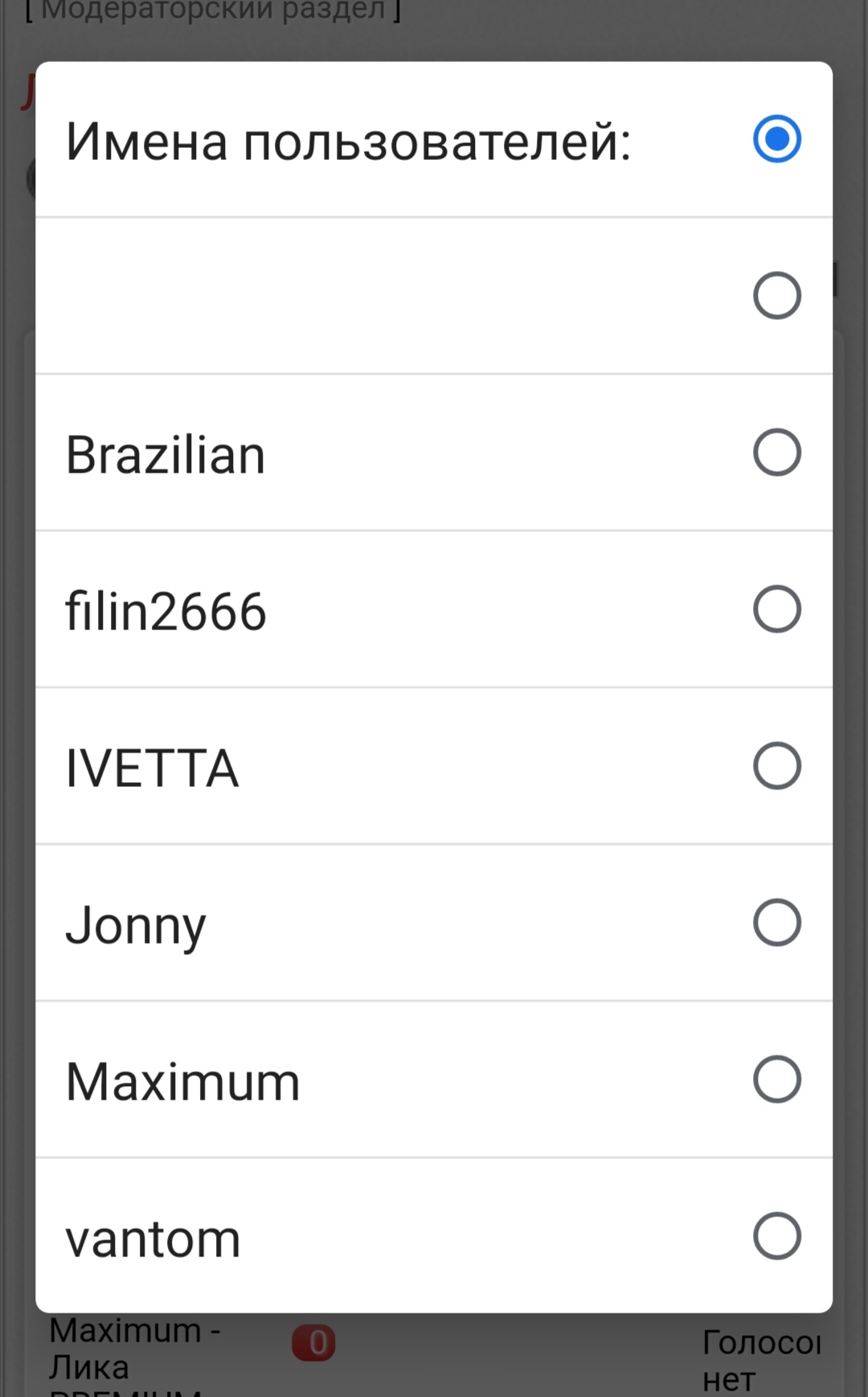Select the radio button of the blank option
868x1397 pixels.
pos(776,296)
